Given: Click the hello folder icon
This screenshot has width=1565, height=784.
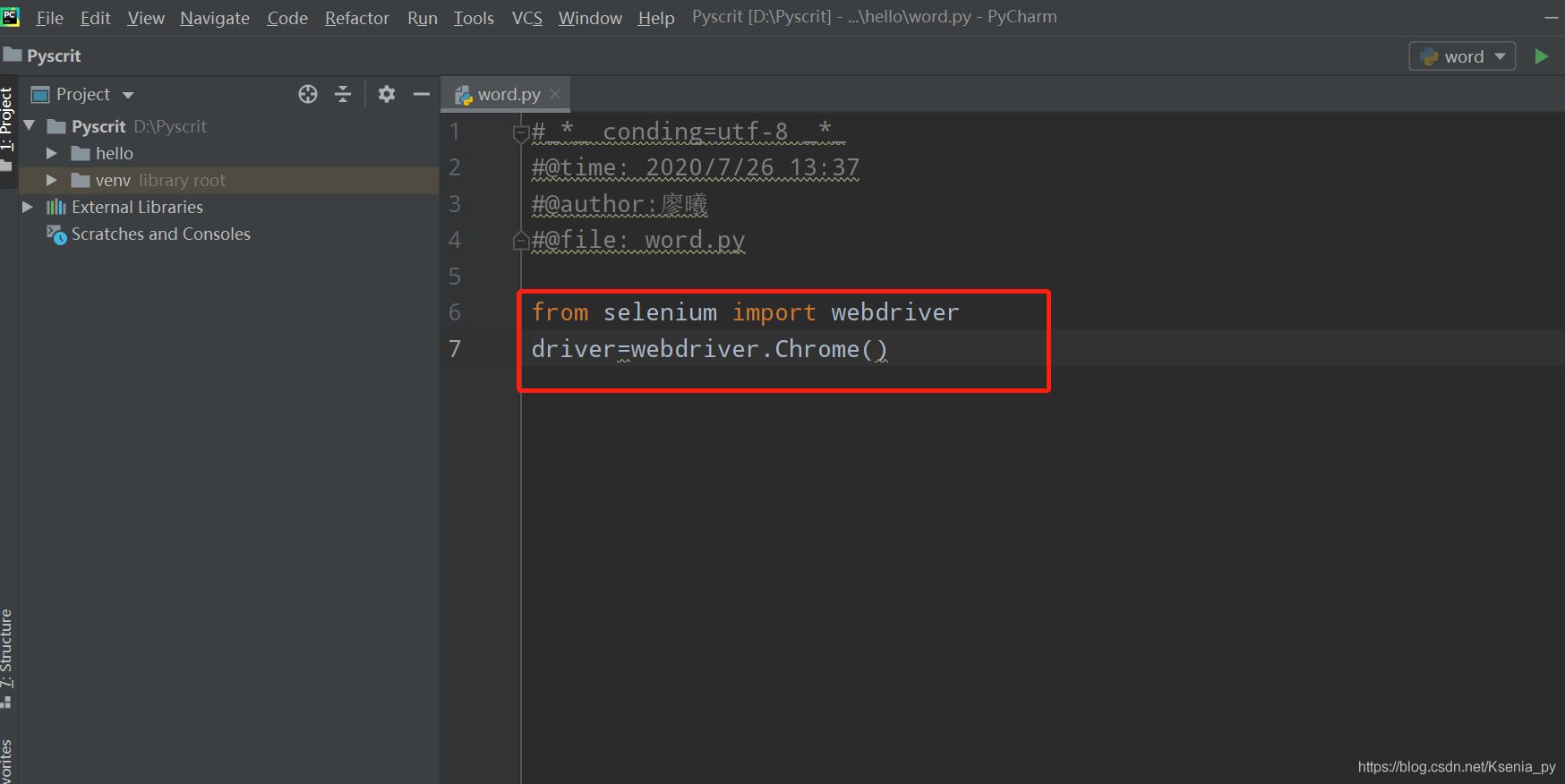Looking at the screenshot, I should coord(81,153).
